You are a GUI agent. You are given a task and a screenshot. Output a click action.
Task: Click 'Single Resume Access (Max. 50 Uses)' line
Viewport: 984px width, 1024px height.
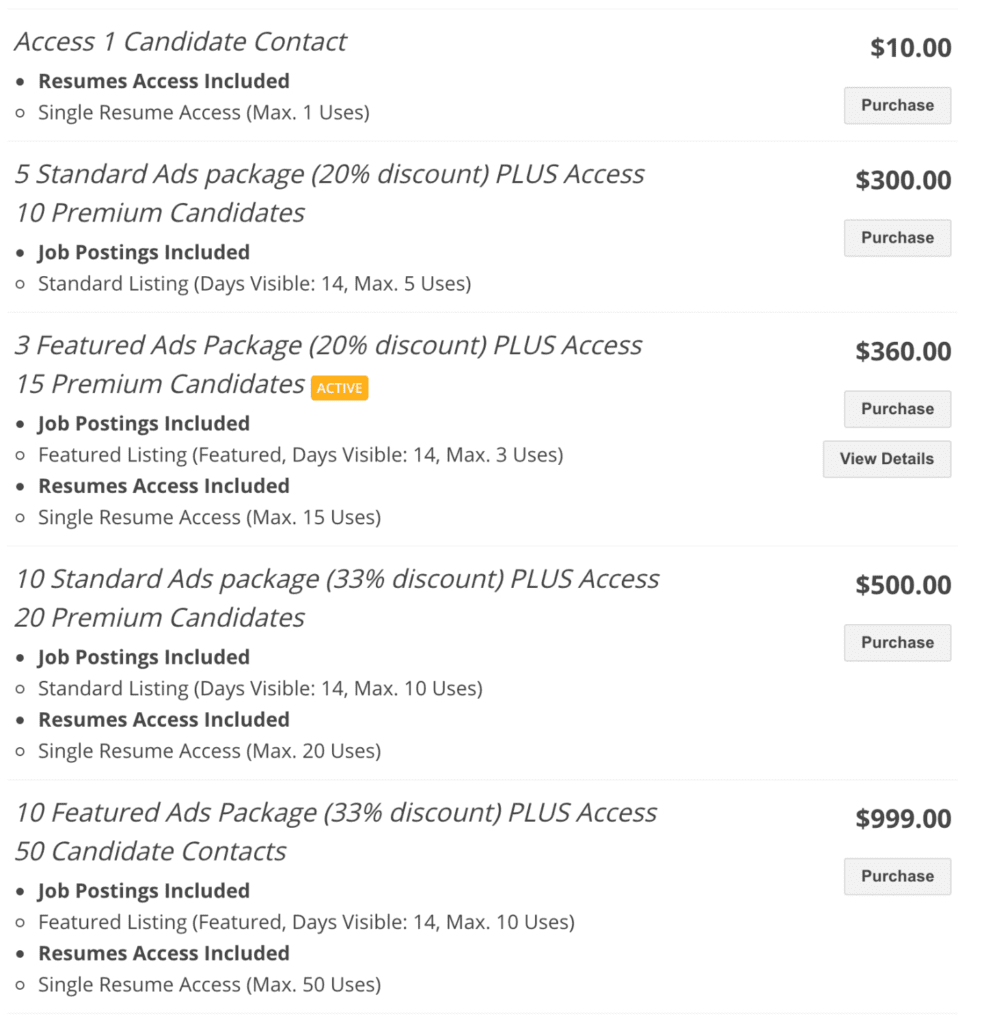coord(210,985)
